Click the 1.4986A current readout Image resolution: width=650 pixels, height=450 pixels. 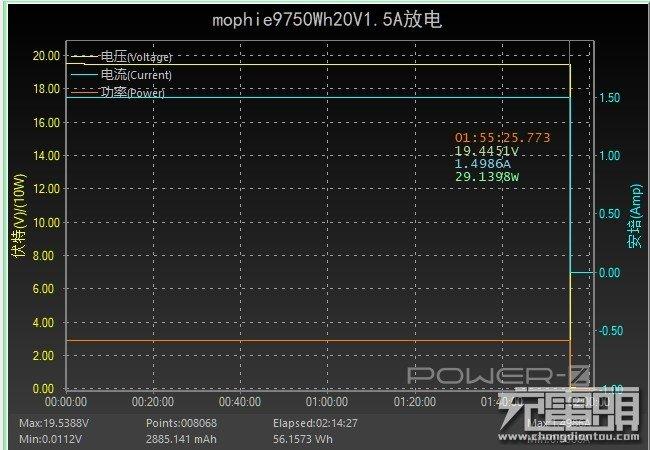pos(483,163)
